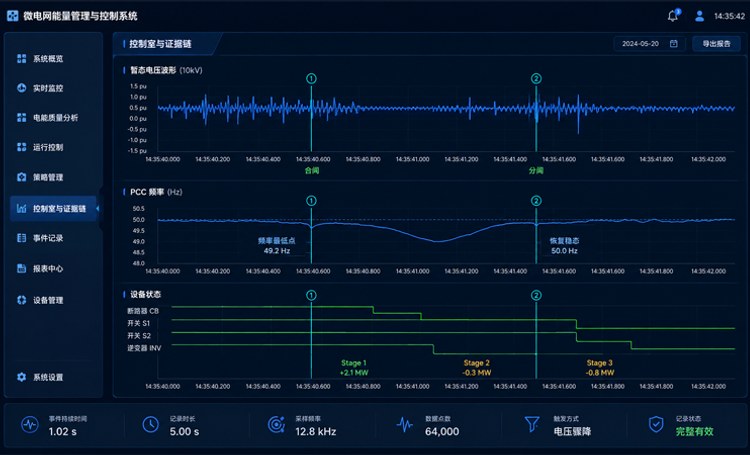Click marker 1 on the PCC frequency chart
750x455 pixels.
coord(311,201)
